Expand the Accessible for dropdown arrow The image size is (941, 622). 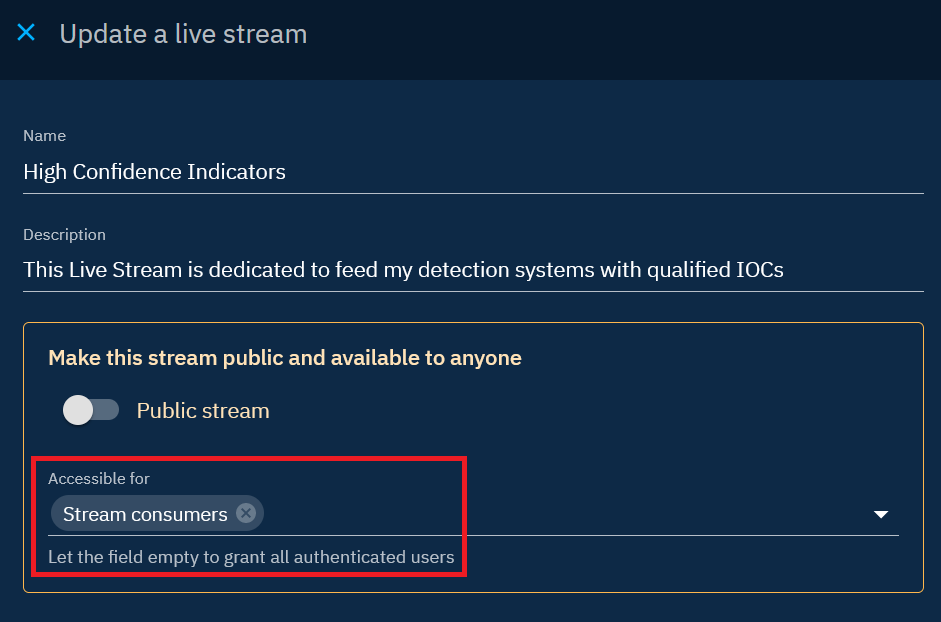click(x=881, y=514)
